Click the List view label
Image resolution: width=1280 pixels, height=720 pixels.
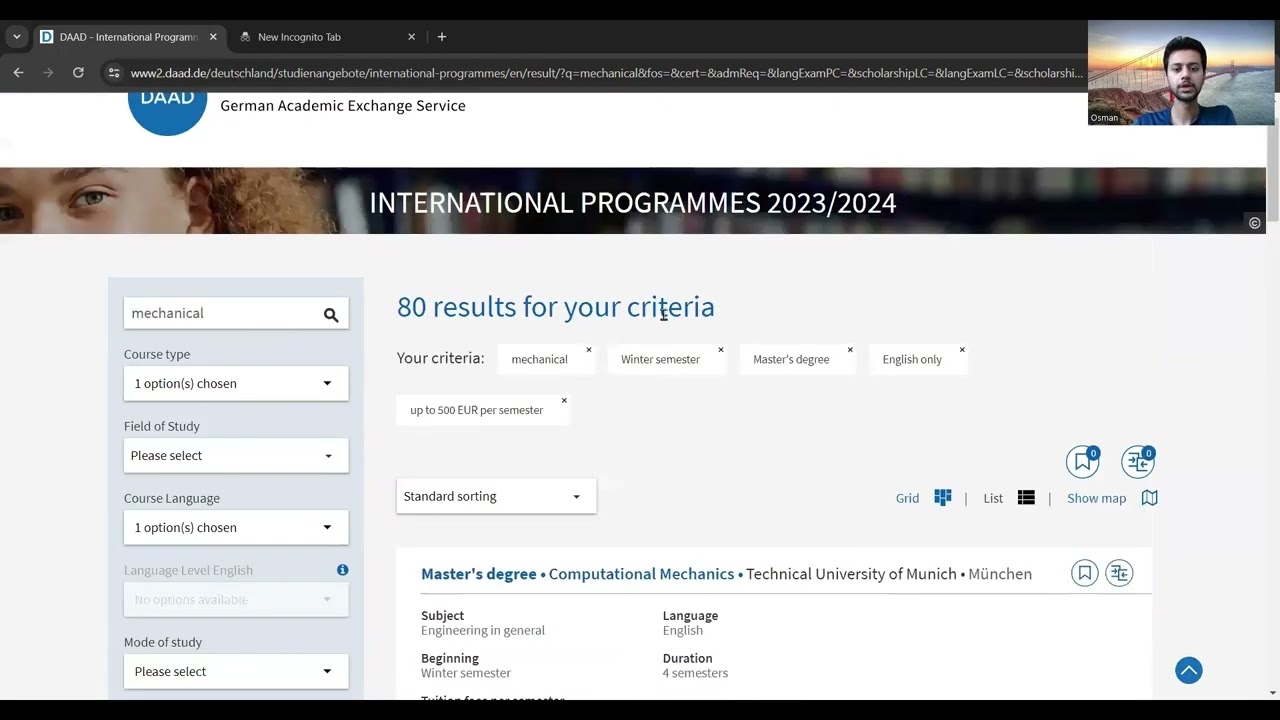(x=993, y=498)
